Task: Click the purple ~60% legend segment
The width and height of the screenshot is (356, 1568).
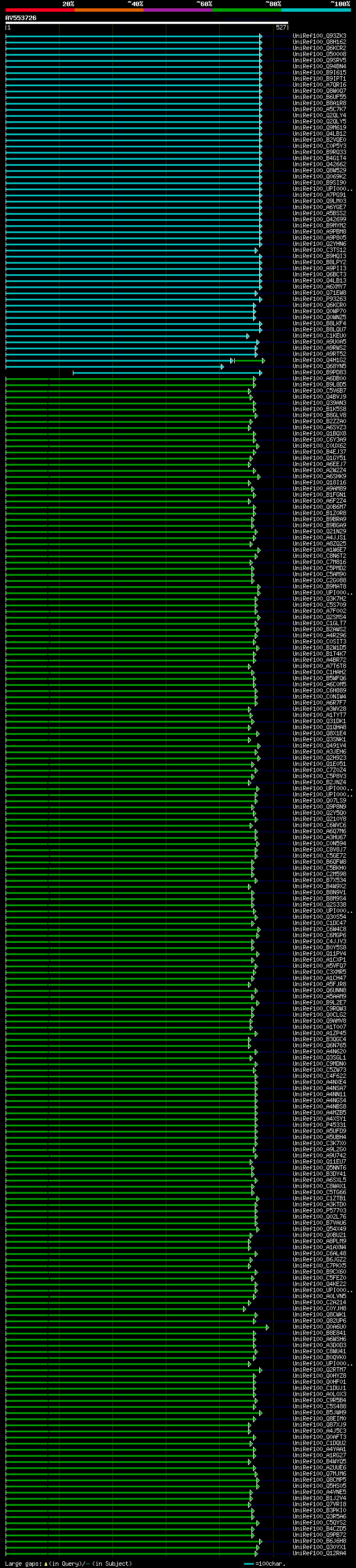Action: click(x=177, y=10)
